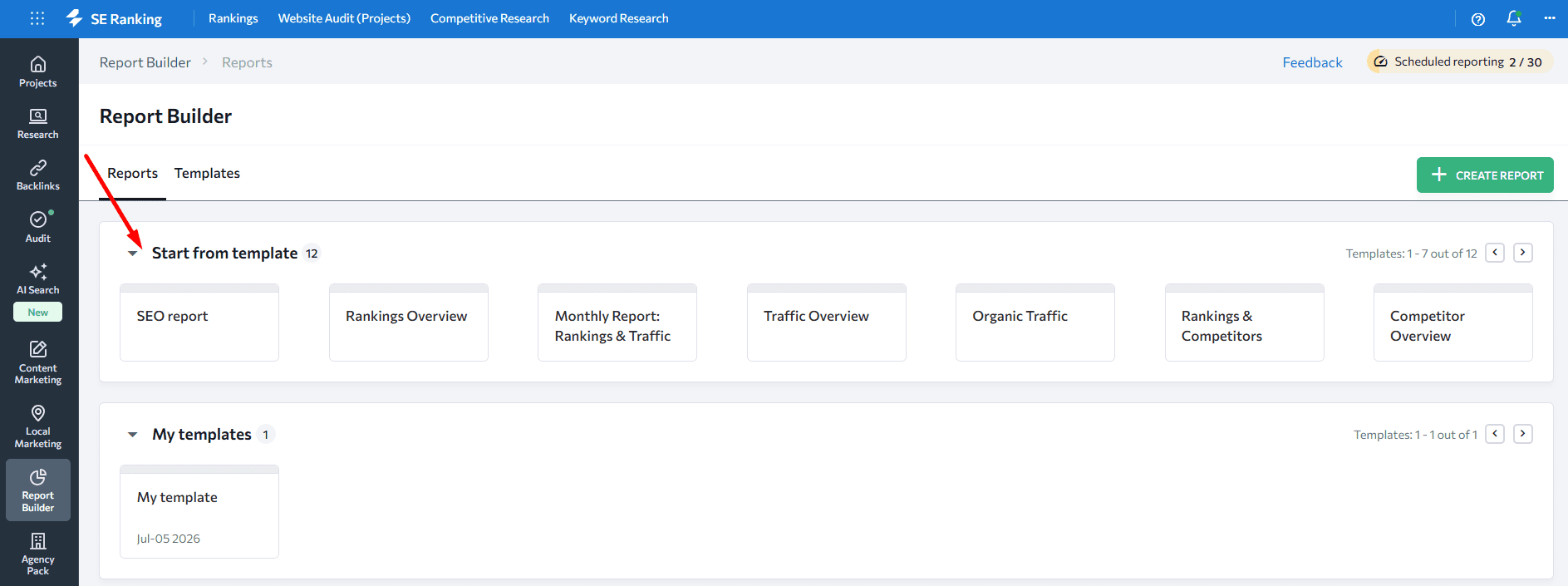Go to previous page of Start from template
Viewport: 1568px width, 586px height.
pyautogui.click(x=1495, y=253)
